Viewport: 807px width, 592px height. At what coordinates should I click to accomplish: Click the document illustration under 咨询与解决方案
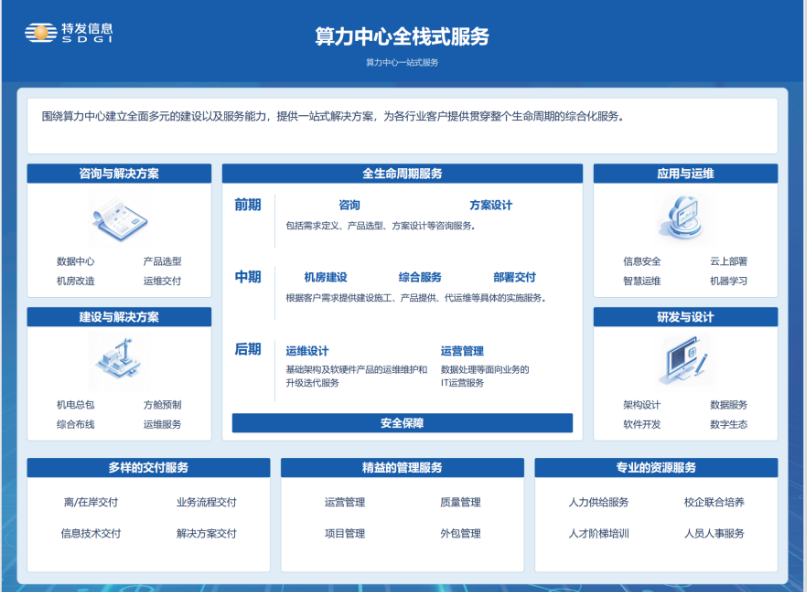click(119, 219)
